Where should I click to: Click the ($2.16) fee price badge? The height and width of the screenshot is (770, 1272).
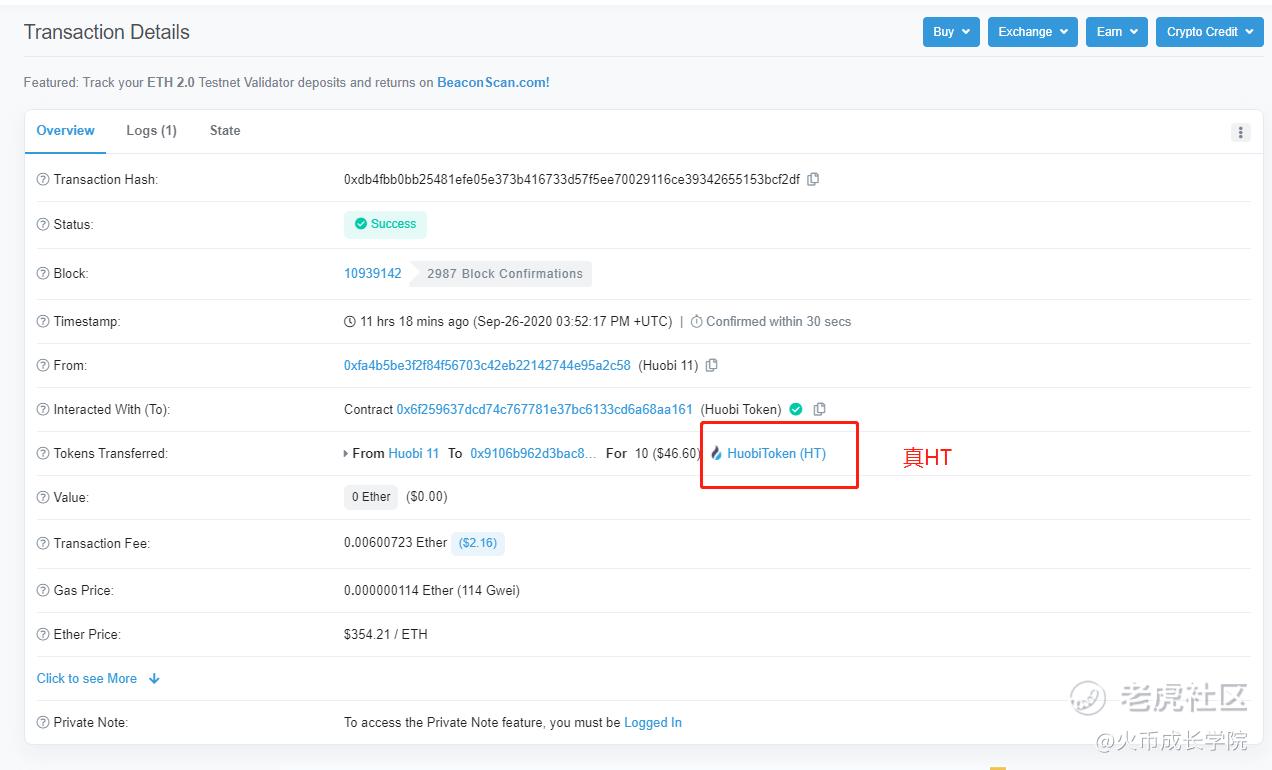tap(478, 543)
